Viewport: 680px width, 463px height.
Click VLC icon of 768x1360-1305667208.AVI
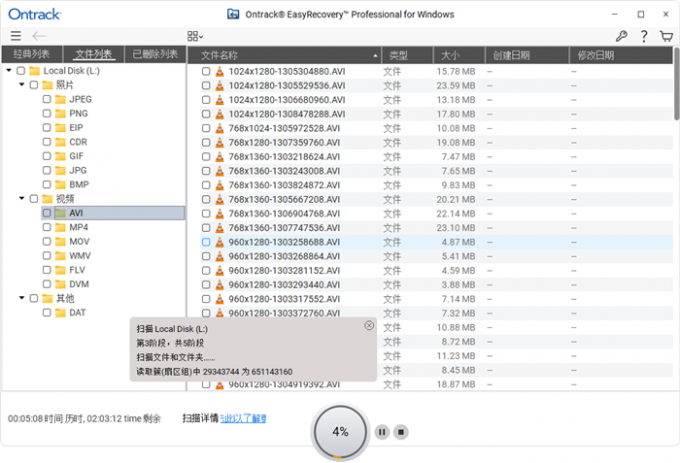pos(220,199)
